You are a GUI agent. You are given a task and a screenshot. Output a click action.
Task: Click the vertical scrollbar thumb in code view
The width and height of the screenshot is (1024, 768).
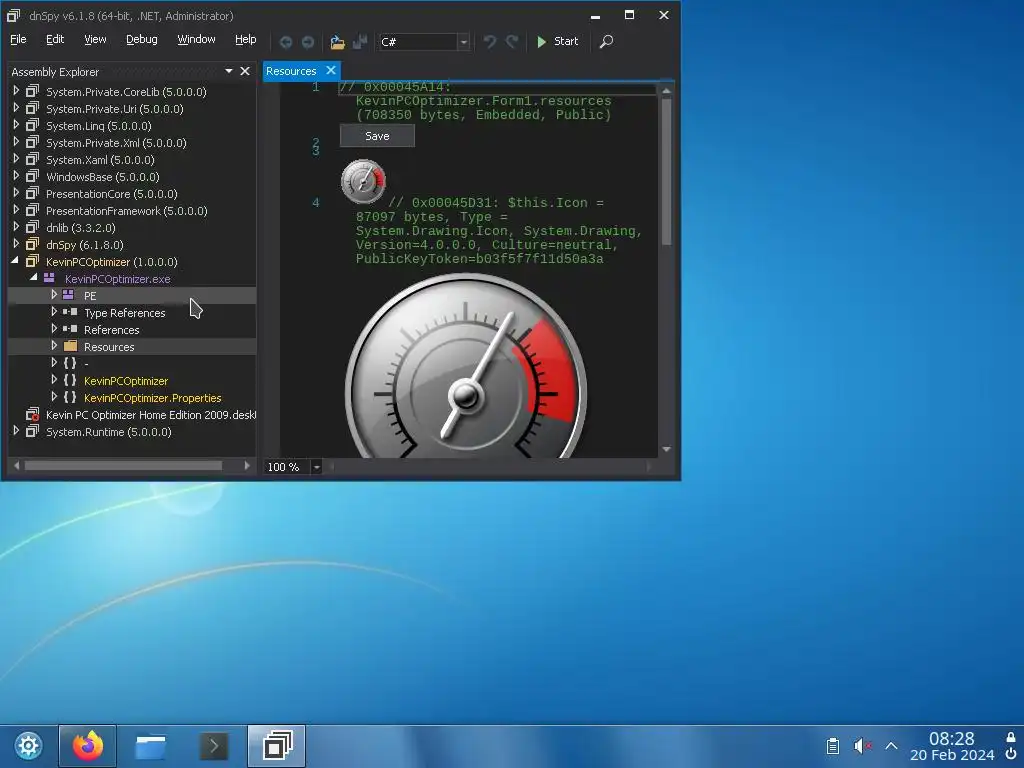666,172
